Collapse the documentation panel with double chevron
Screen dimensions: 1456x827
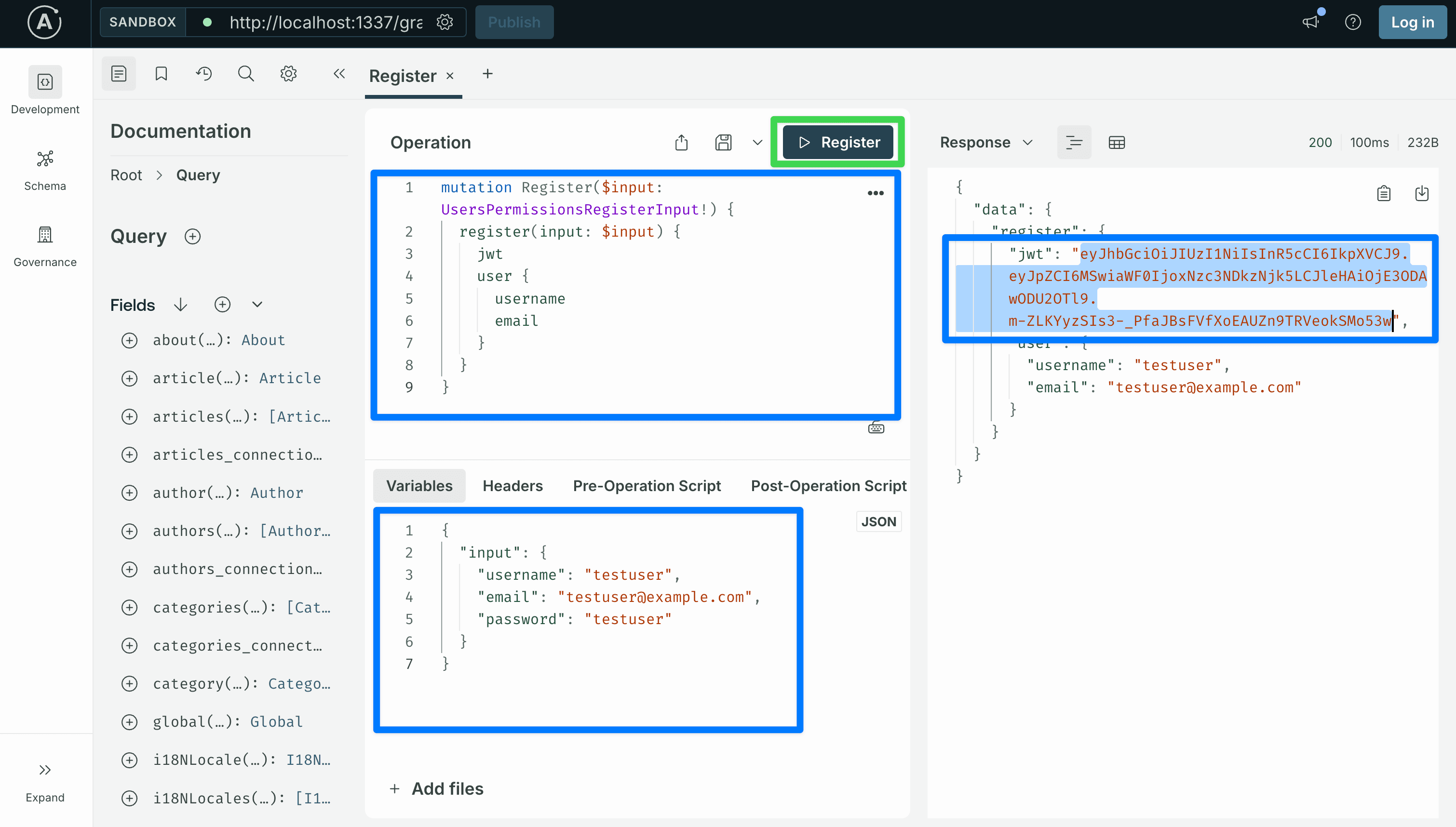pos(339,74)
